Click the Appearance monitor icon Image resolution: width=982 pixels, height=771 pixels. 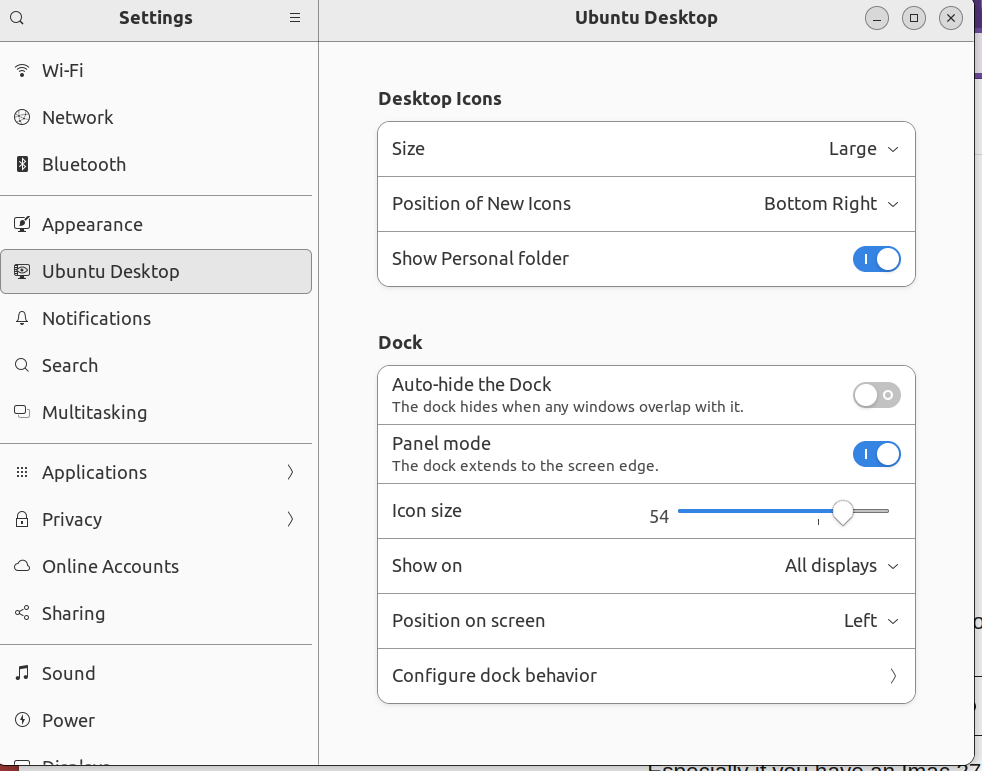coord(22,224)
